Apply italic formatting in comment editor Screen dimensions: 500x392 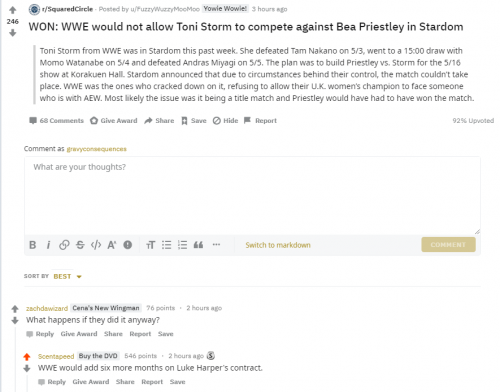tap(48, 245)
